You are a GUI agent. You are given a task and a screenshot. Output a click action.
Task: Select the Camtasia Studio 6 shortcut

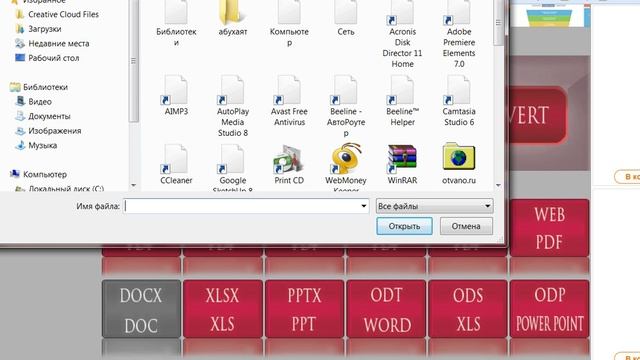pyautogui.click(x=459, y=101)
